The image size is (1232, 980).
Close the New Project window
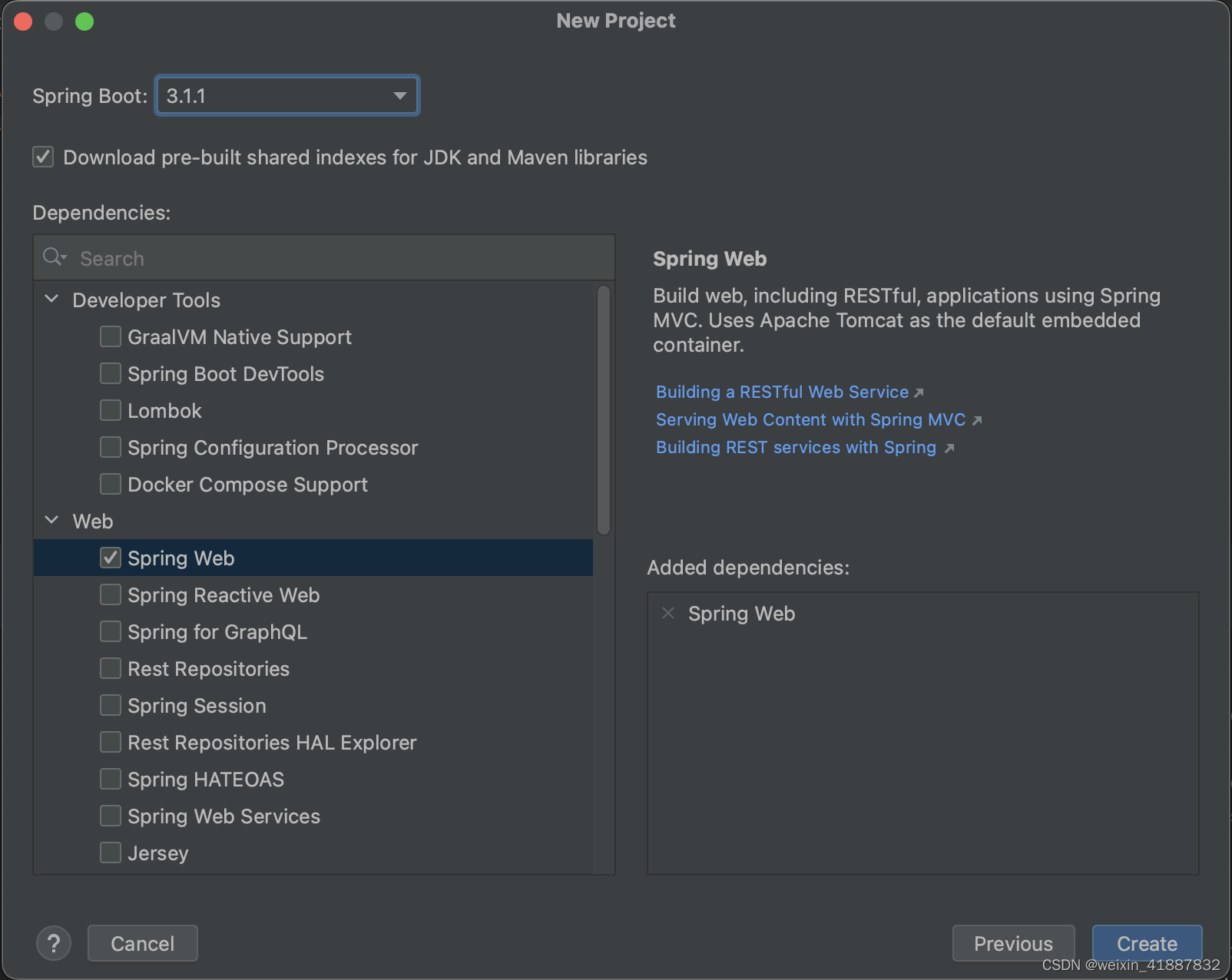pos(23,22)
